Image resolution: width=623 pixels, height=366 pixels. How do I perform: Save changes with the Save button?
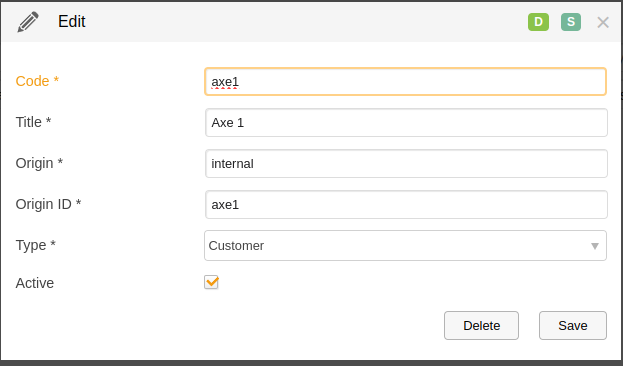tap(573, 325)
